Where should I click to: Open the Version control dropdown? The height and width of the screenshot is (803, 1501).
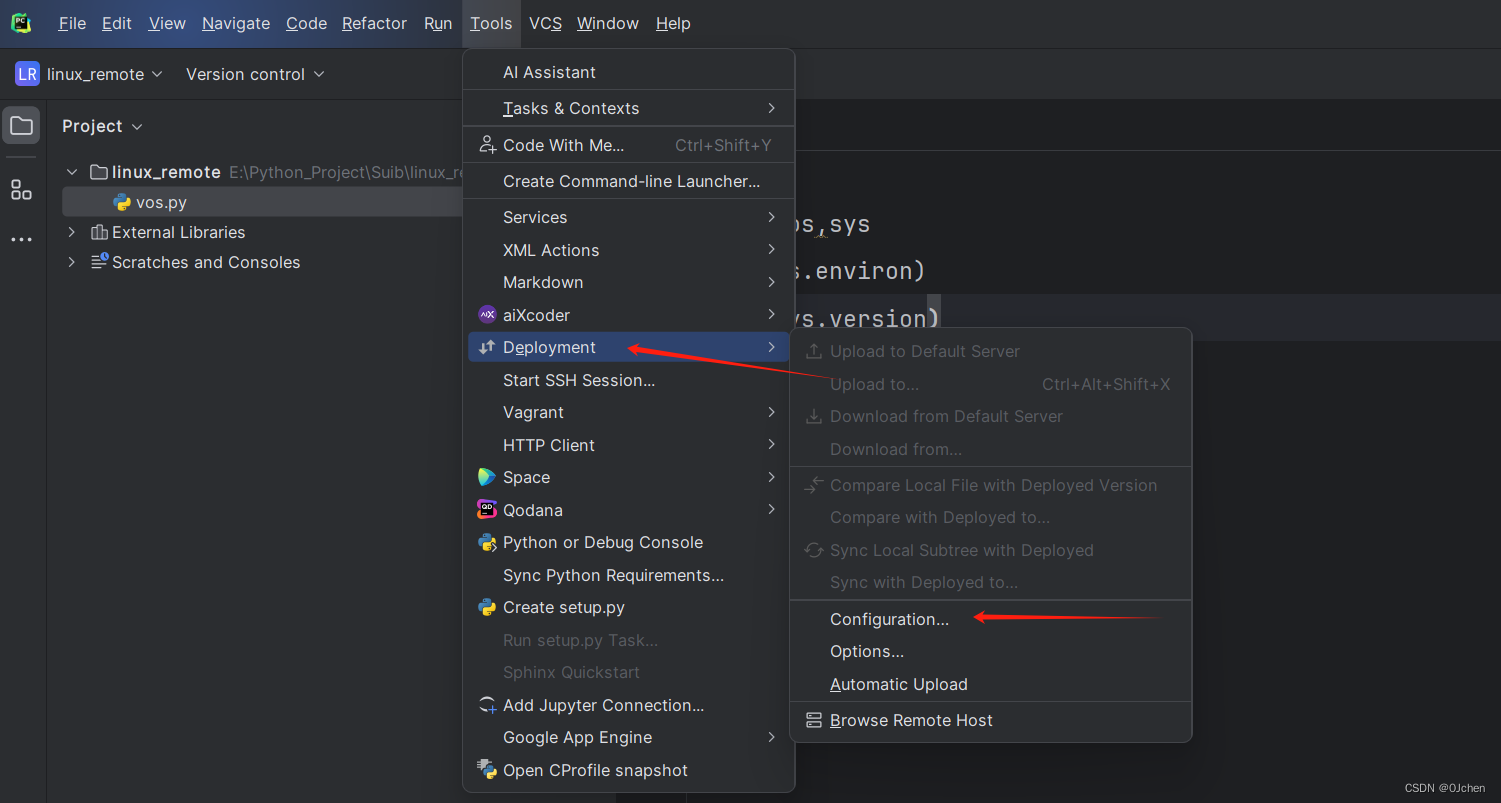pos(255,74)
